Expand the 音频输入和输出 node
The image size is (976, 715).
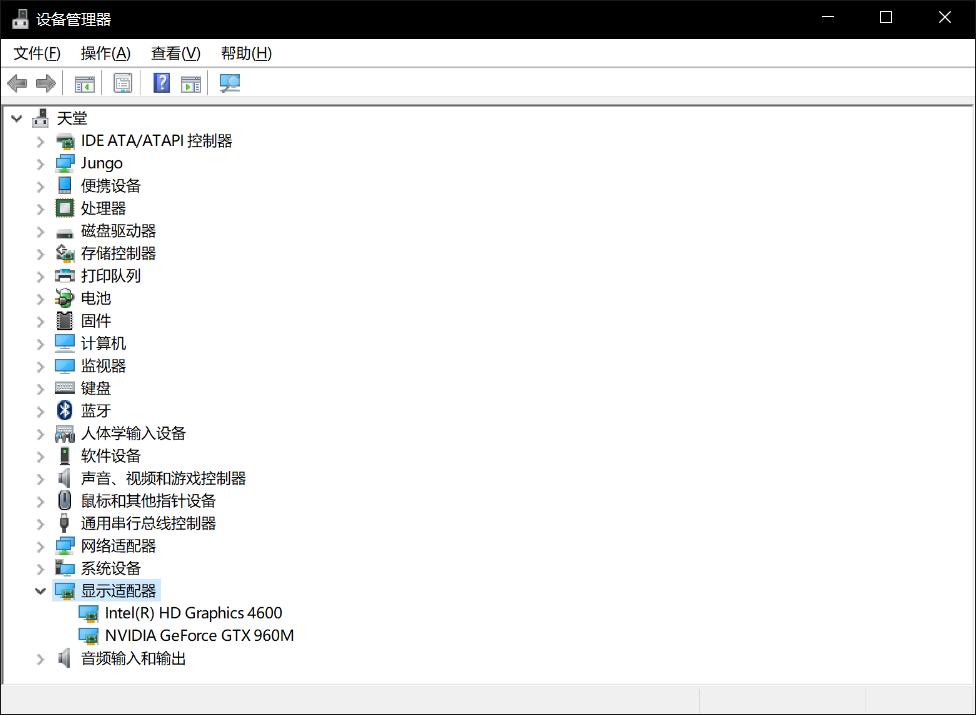(x=40, y=659)
